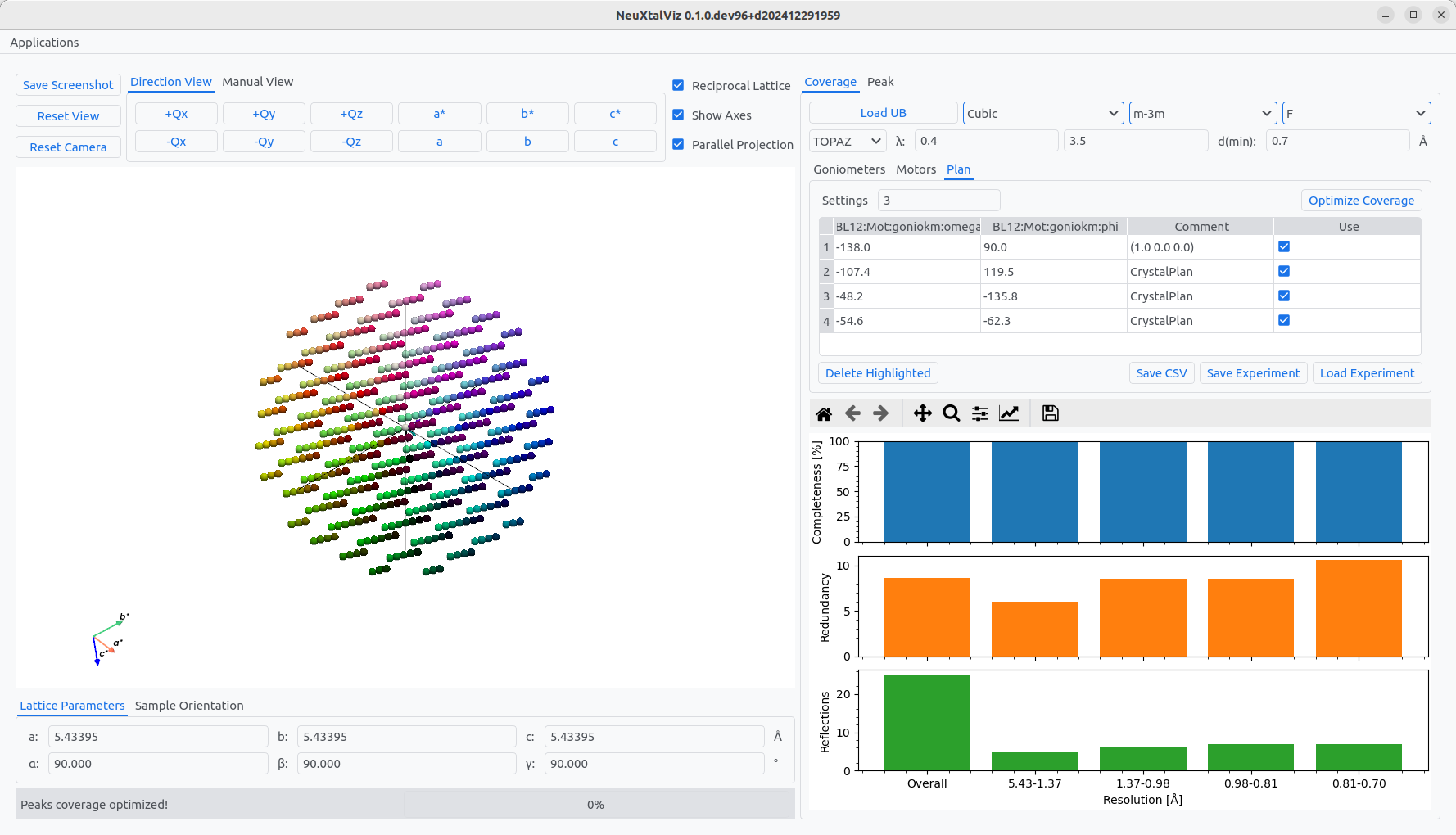Select the Pan move tool icon
Image resolution: width=1456 pixels, height=835 pixels.
[922, 413]
